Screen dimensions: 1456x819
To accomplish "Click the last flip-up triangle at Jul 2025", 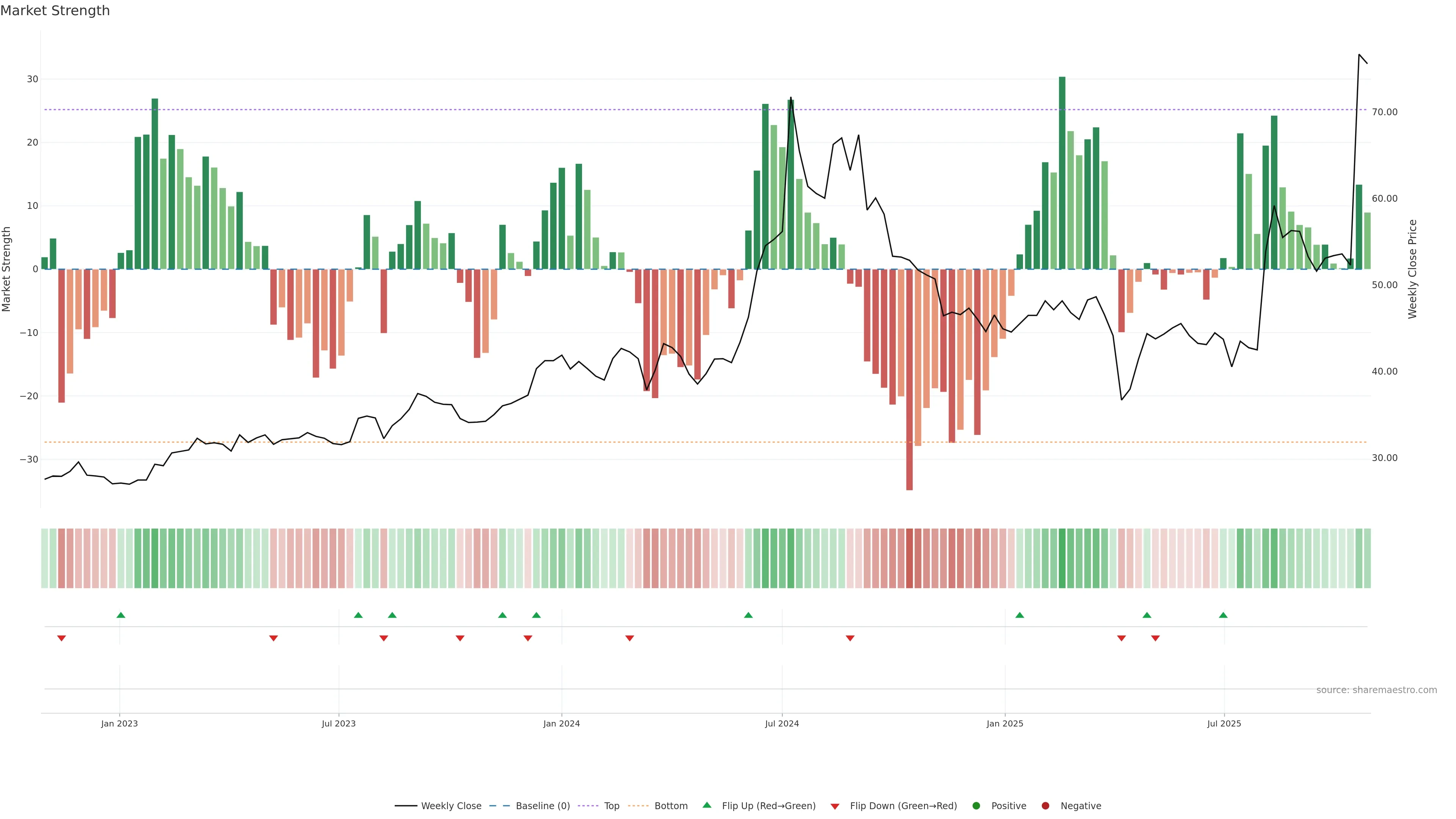I will coord(1223,615).
